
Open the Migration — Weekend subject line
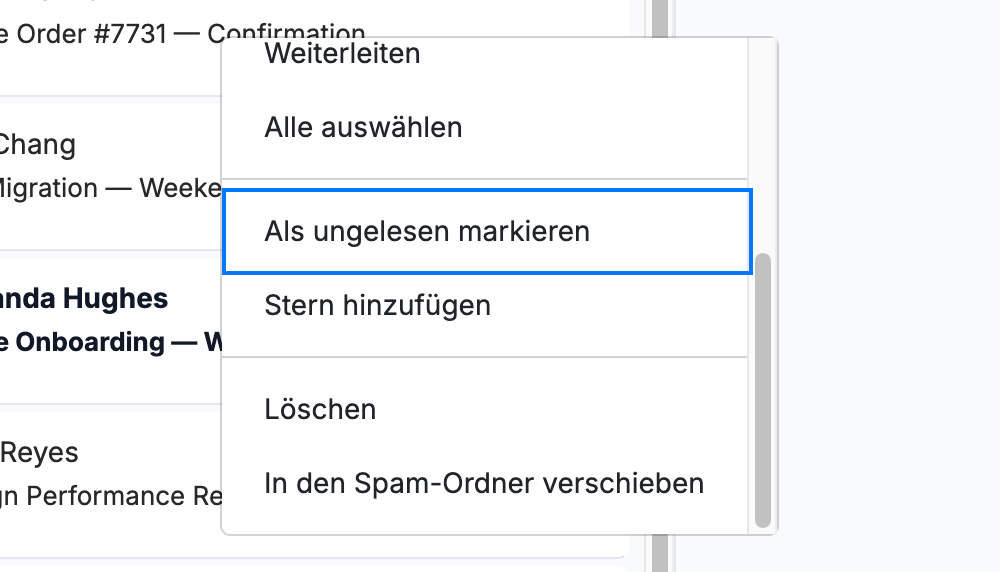[x=110, y=189]
